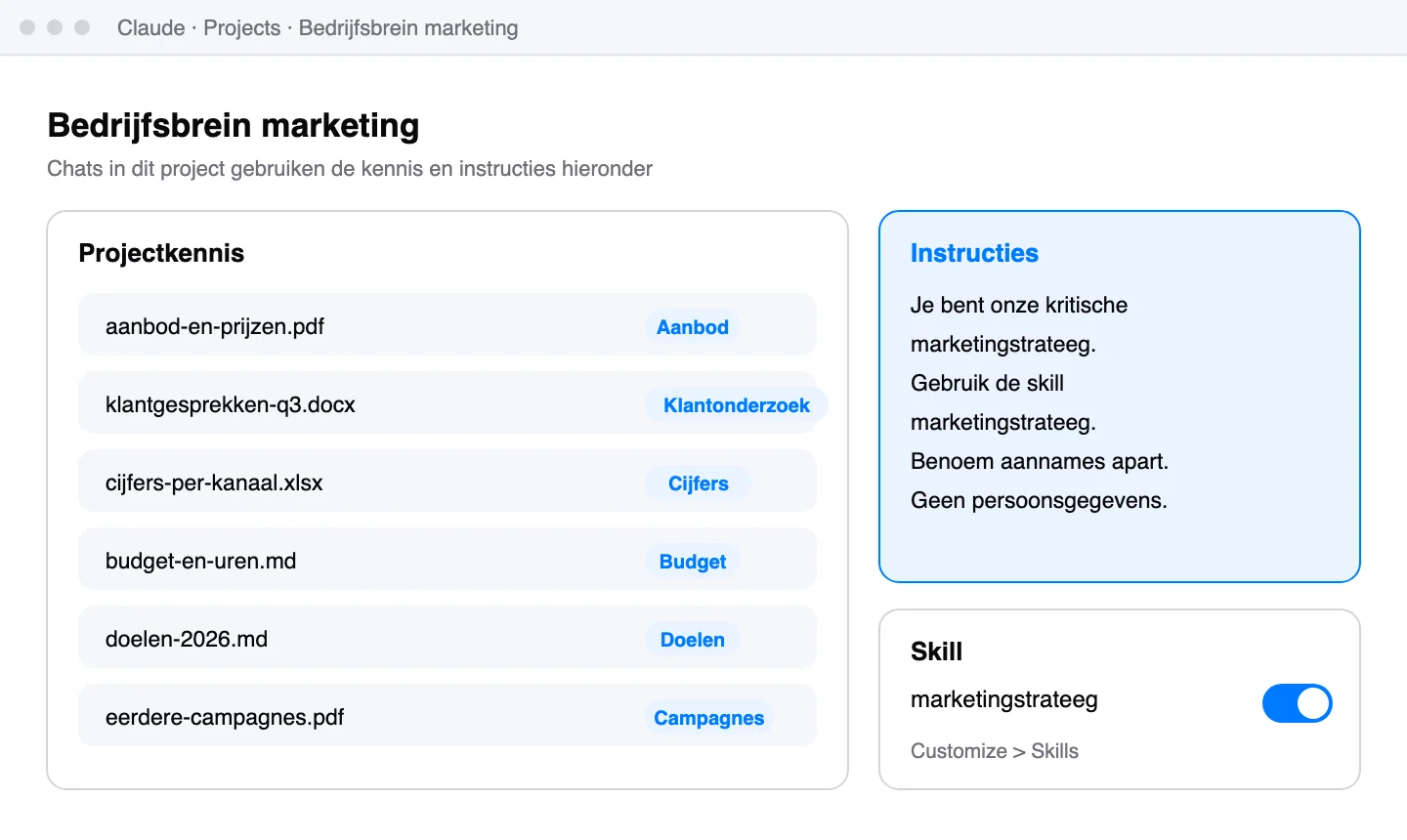The image size is (1407, 840).
Task: Click the text 'Geen persoonsgegevens.'
Action: [1039, 500]
